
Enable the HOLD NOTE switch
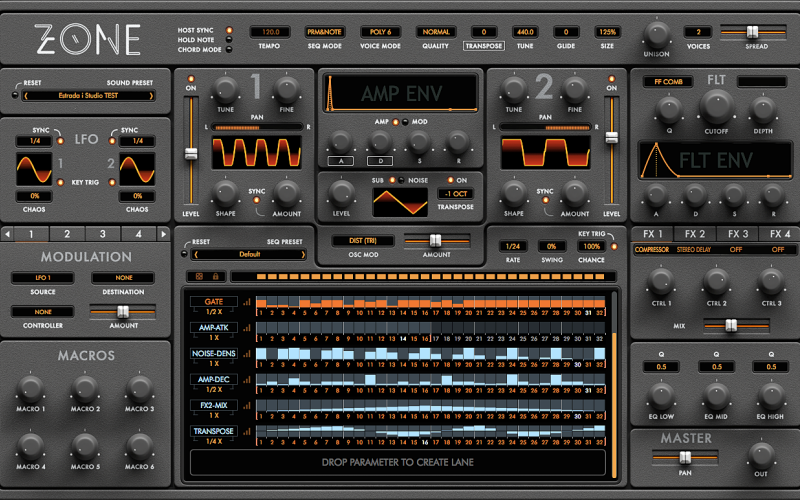[229, 40]
